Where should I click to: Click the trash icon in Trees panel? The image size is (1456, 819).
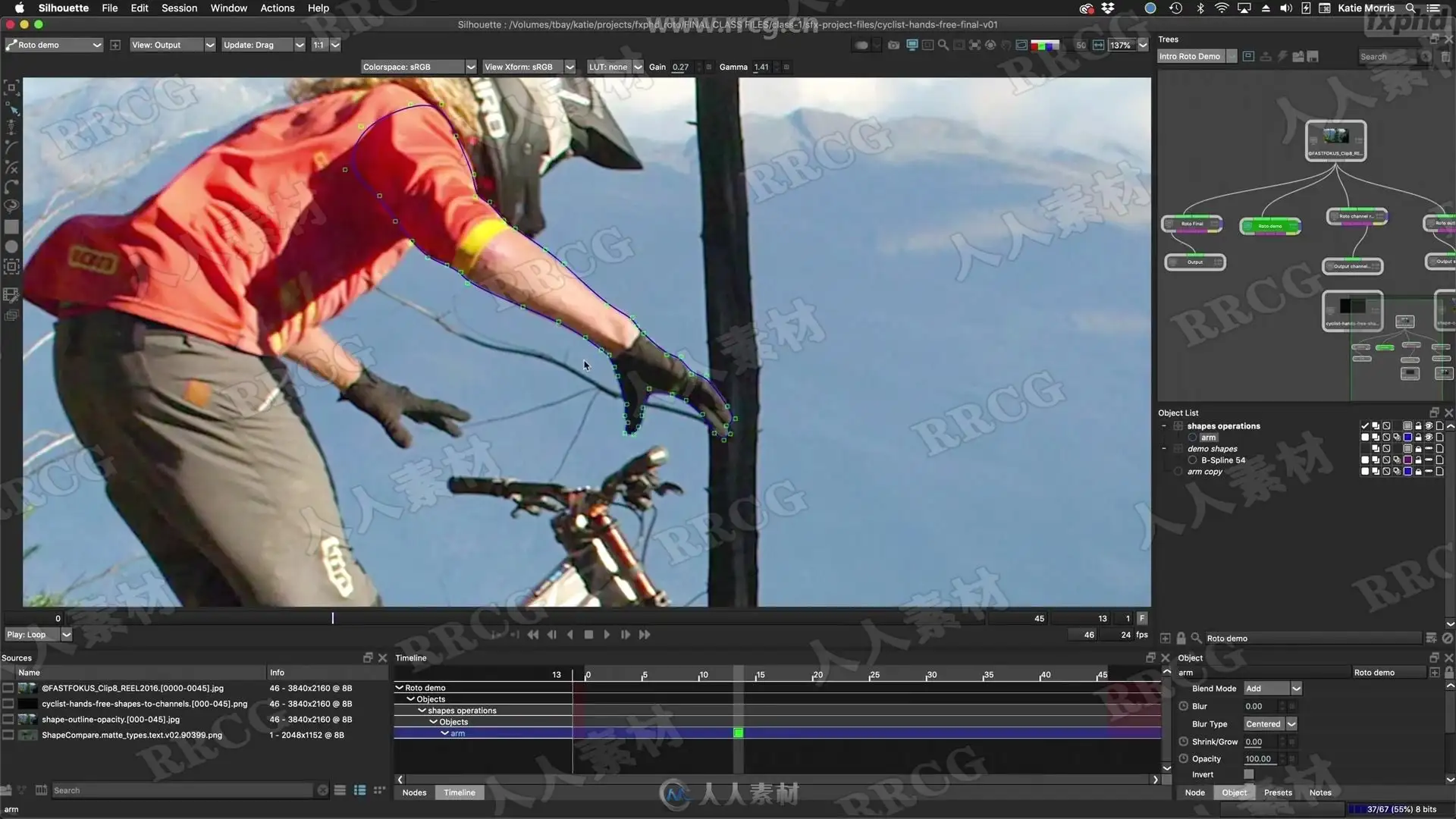(x=1445, y=57)
